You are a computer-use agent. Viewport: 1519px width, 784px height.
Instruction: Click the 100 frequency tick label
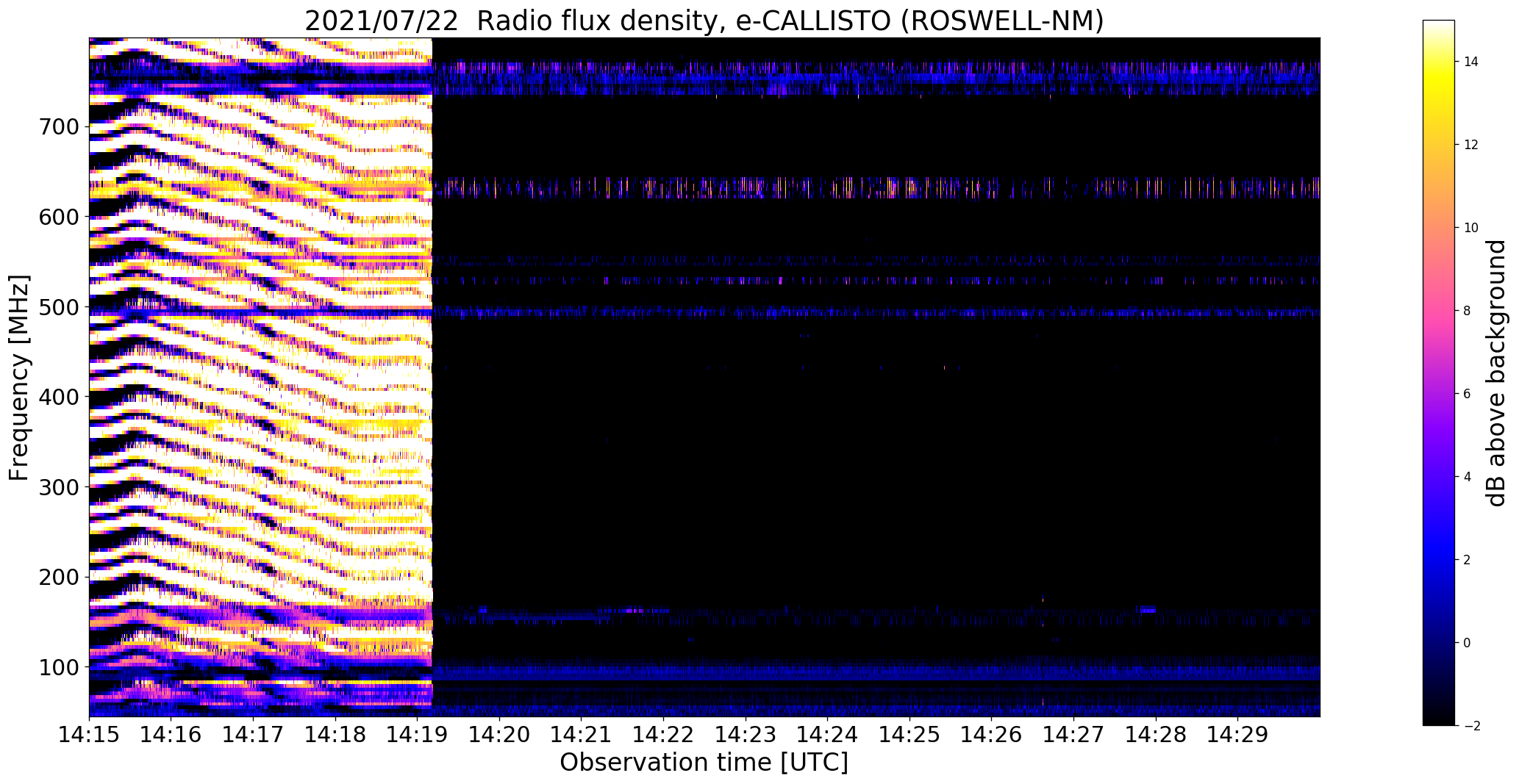60,667
